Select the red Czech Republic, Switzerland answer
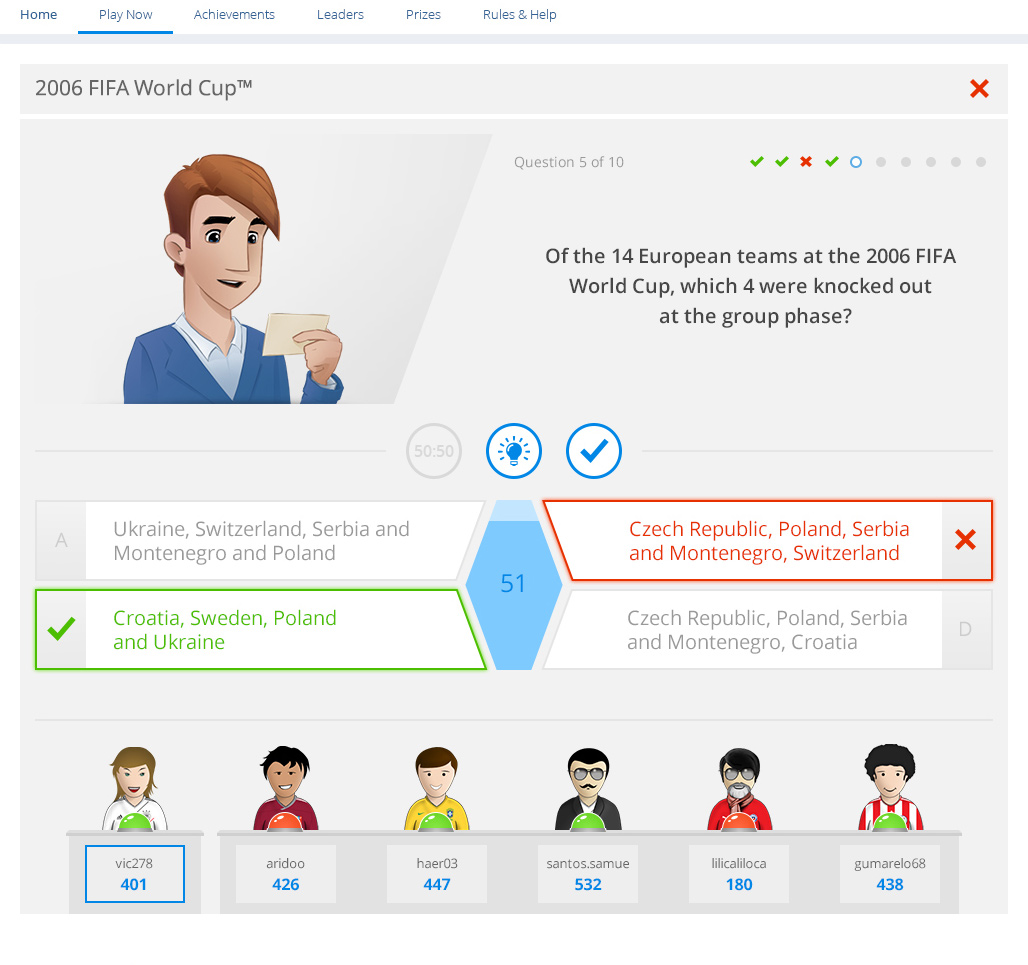 pyautogui.click(x=768, y=541)
